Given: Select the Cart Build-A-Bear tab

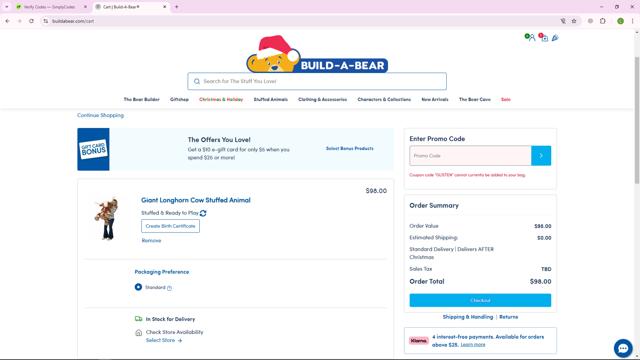Looking at the screenshot, I should pyautogui.click(x=130, y=7).
